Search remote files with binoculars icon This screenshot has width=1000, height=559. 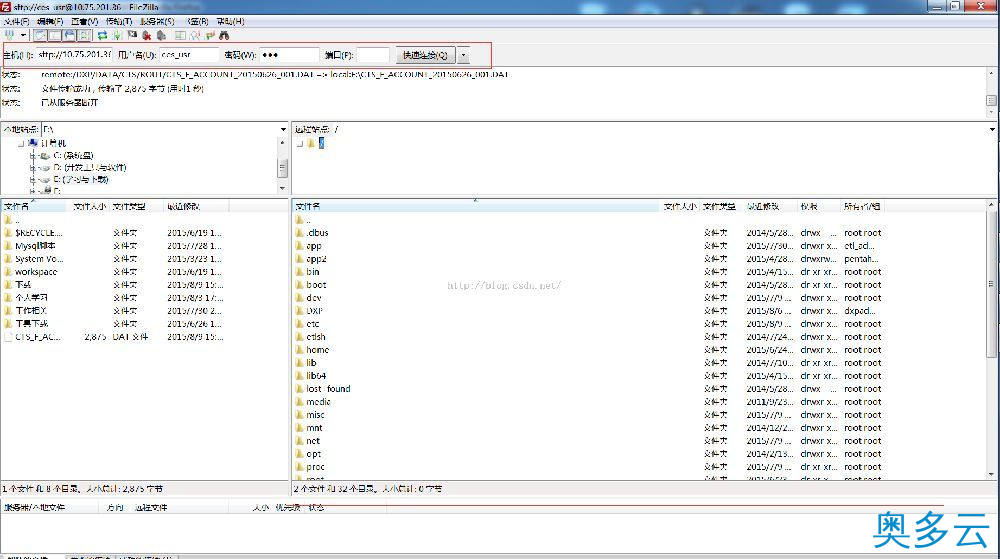pos(224,36)
